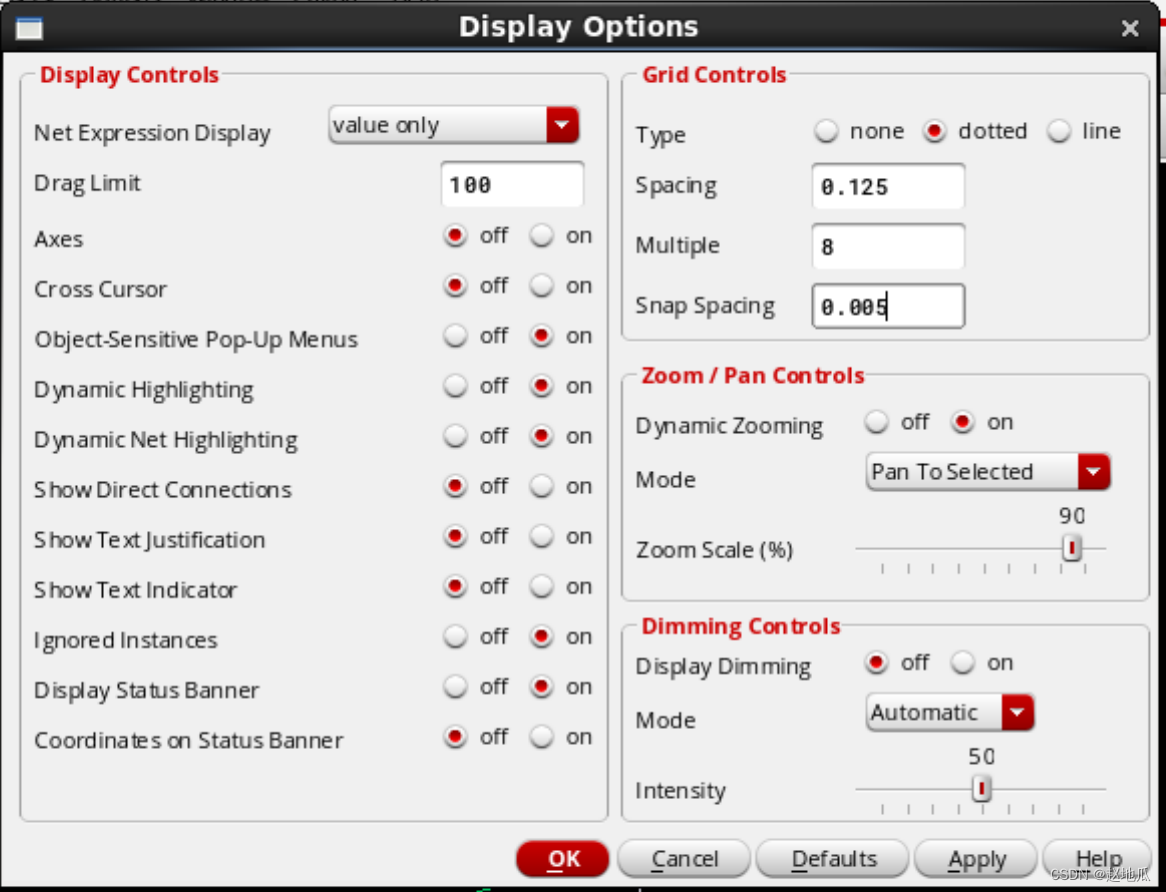Image resolution: width=1166 pixels, height=892 pixels.
Task: Click the Intensity slider handle
Action: [x=982, y=789]
